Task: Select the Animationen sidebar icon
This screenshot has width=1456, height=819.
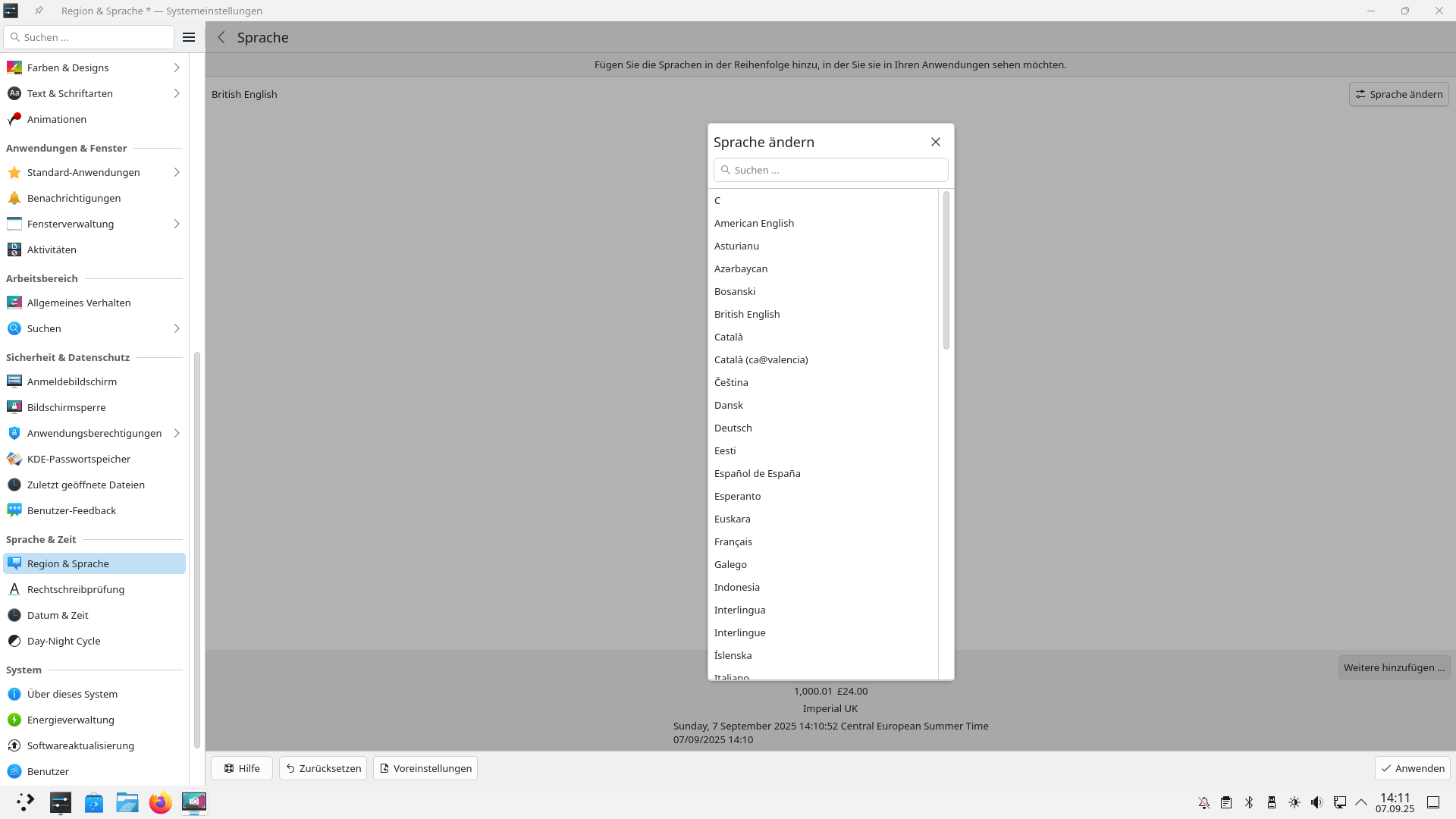Action: coord(14,119)
